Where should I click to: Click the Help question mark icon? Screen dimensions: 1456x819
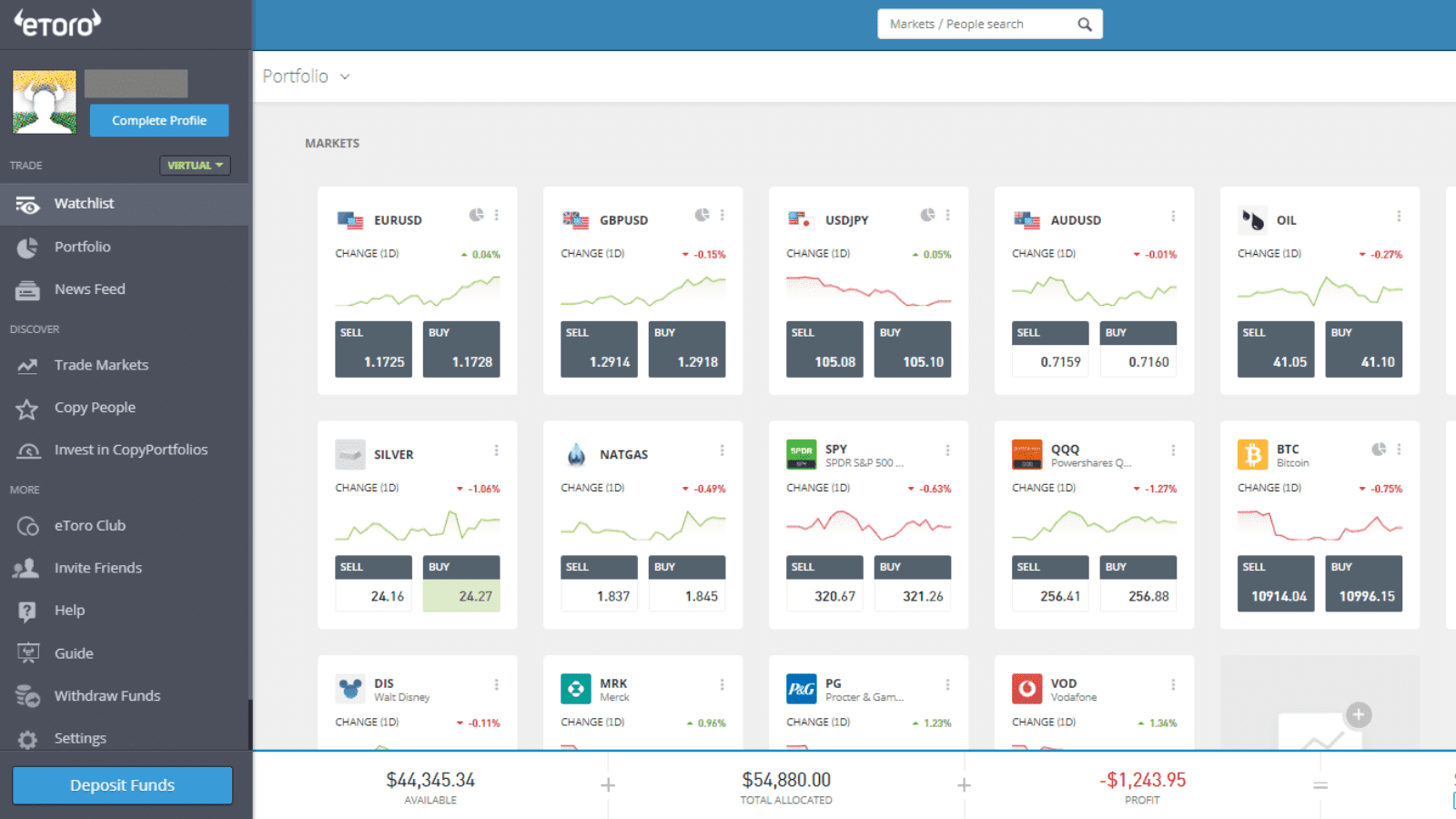[x=27, y=611]
